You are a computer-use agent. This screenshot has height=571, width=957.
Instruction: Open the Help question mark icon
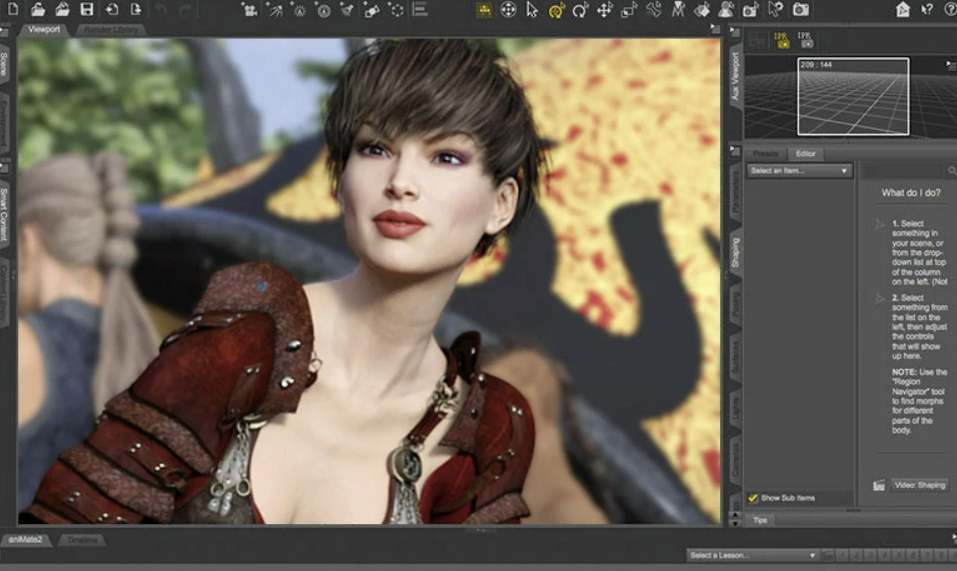[949, 10]
